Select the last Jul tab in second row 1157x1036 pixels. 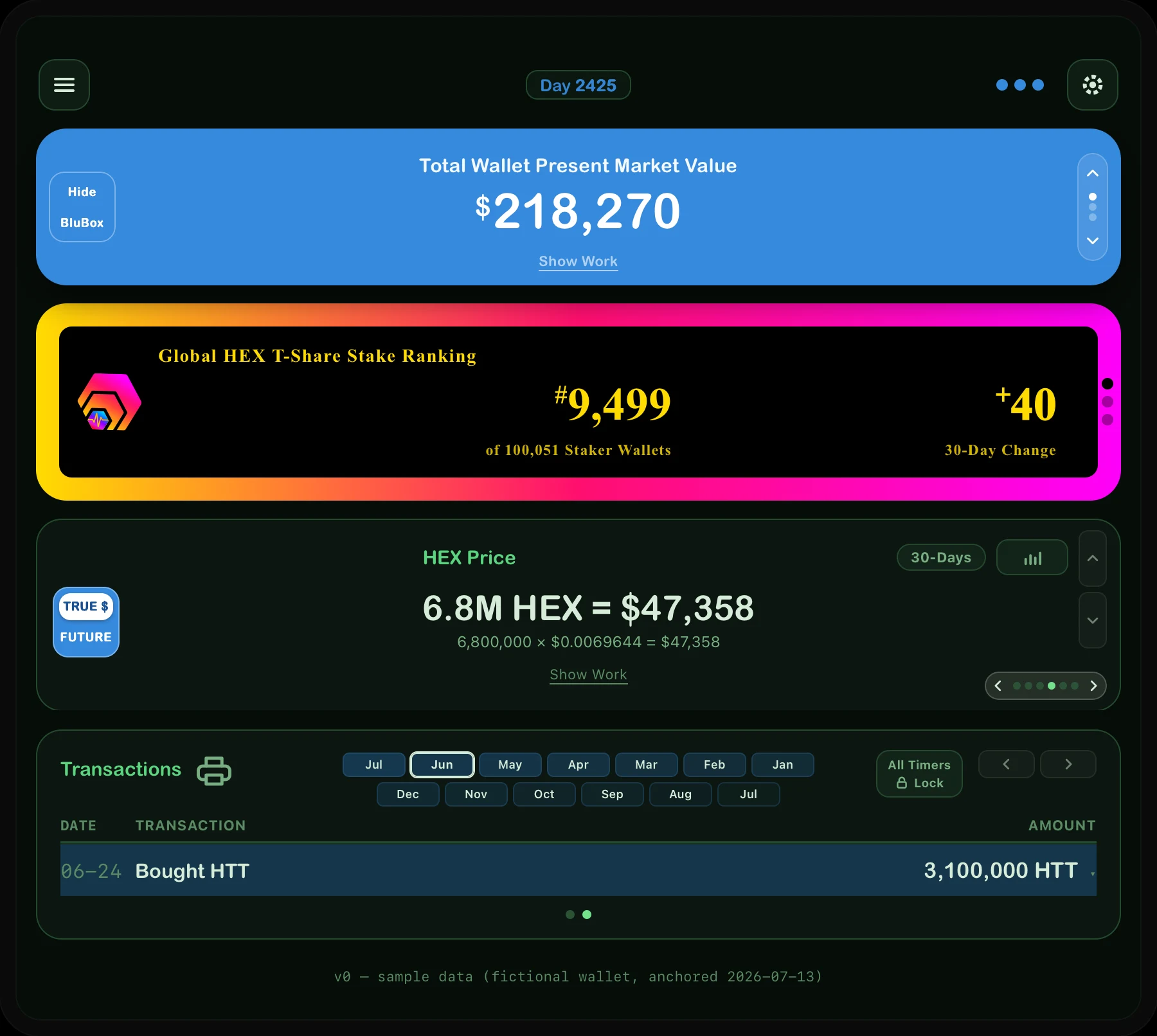pyautogui.click(x=749, y=794)
